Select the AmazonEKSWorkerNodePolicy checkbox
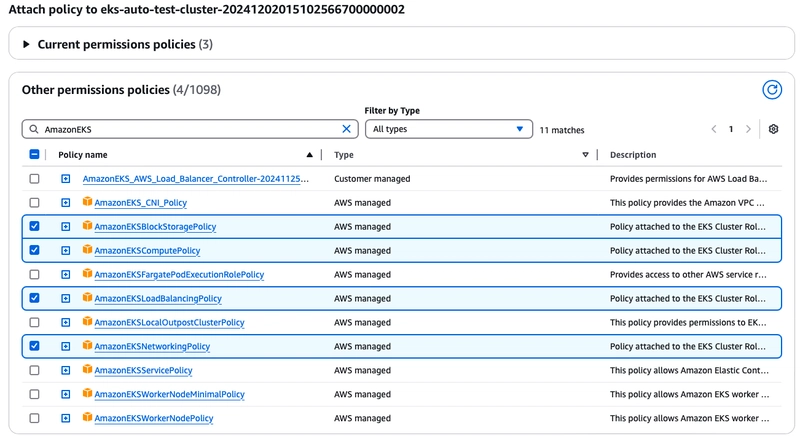 tap(35, 418)
